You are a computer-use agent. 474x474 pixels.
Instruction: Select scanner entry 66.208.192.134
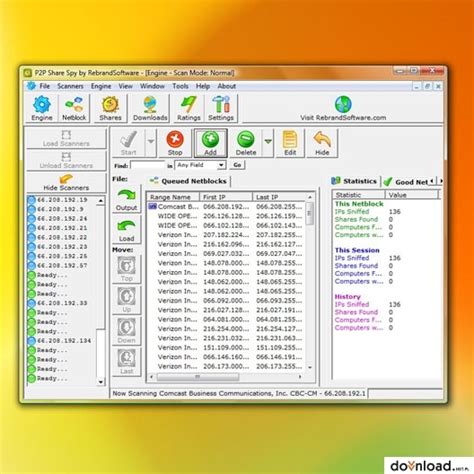pos(60,341)
